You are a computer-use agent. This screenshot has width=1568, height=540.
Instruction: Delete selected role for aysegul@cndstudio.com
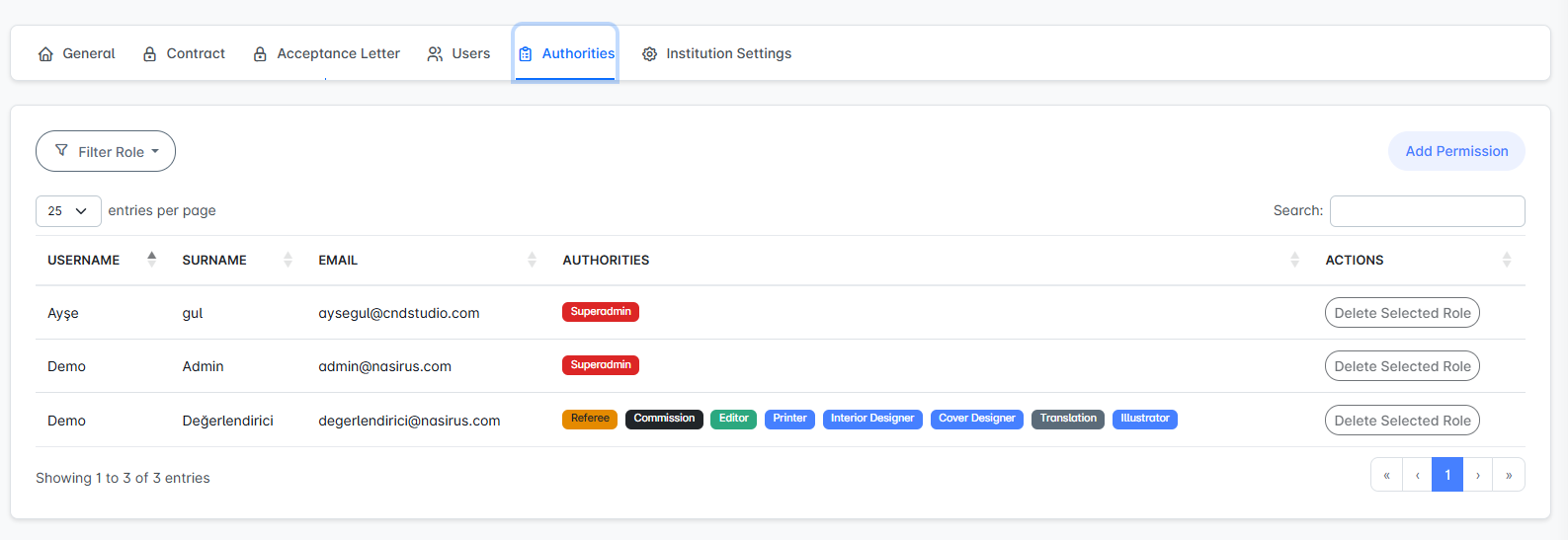click(1401, 313)
